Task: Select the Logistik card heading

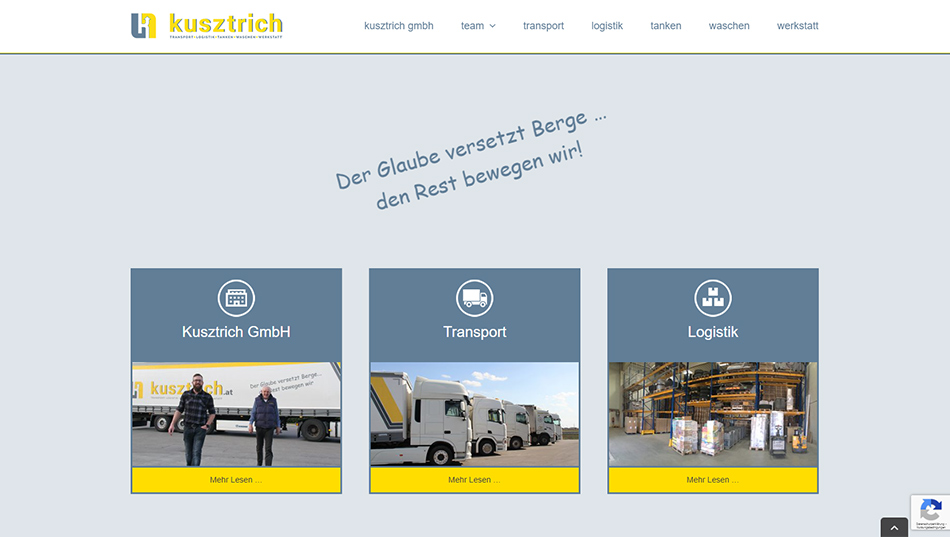Action: coord(713,332)
